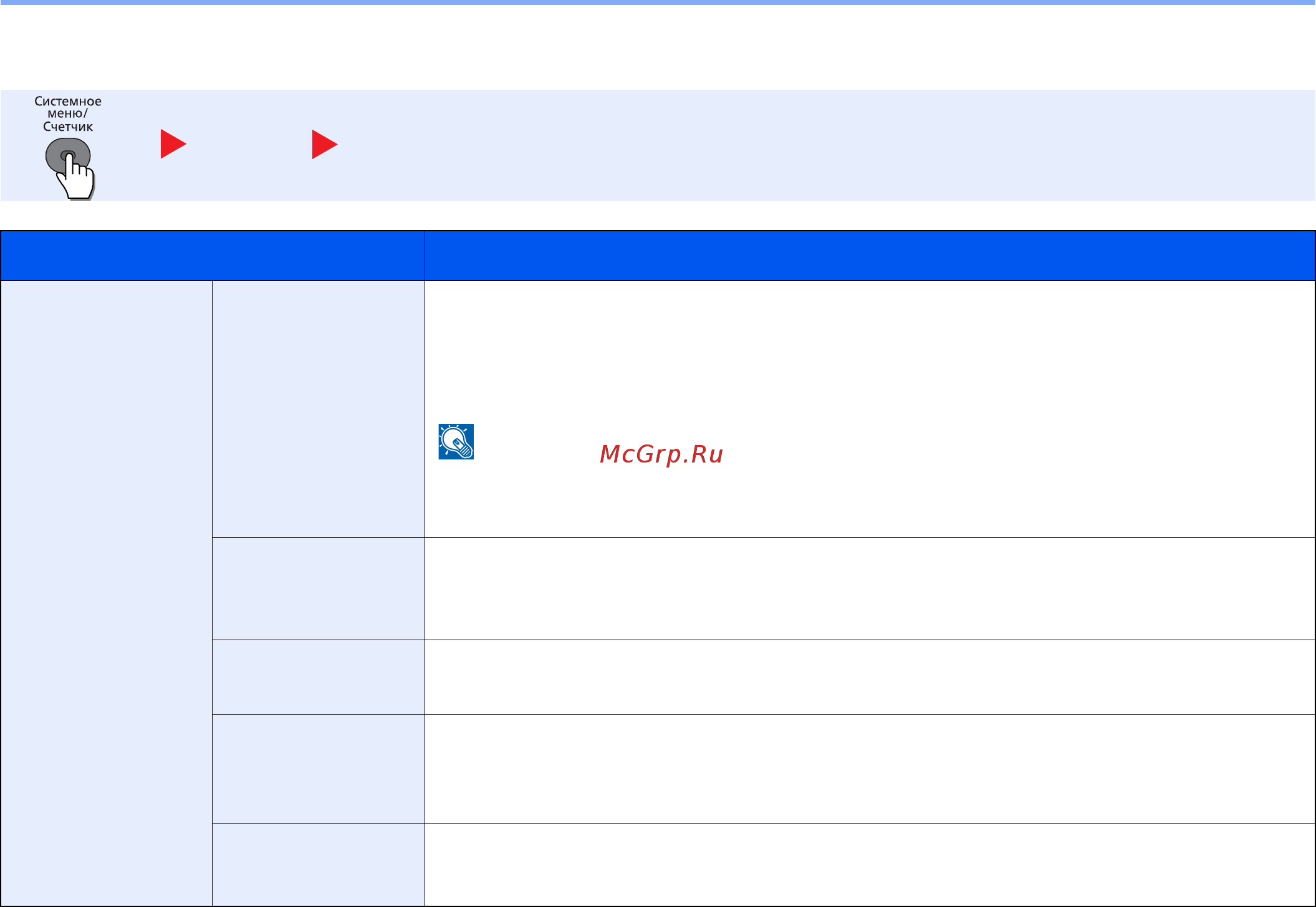Click the narrower blue table header cell
This screenshot has height=907, width=1316.
[213, 256]
